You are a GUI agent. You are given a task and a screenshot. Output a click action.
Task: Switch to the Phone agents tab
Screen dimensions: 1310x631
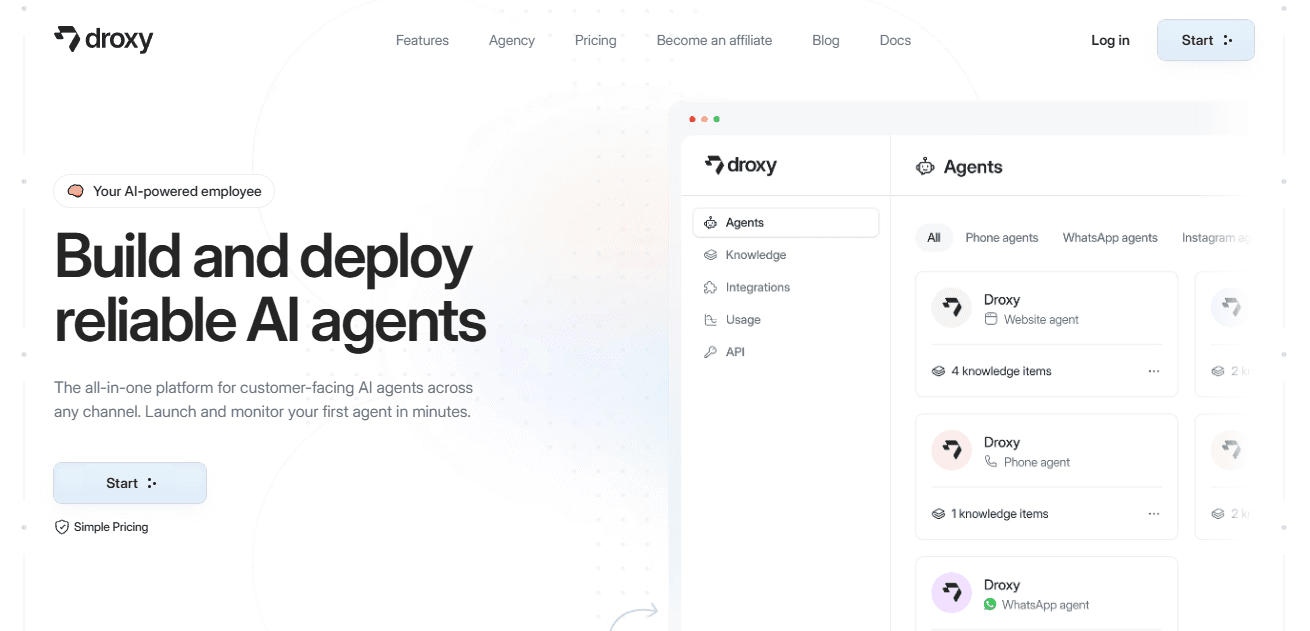click(1001, 238)
